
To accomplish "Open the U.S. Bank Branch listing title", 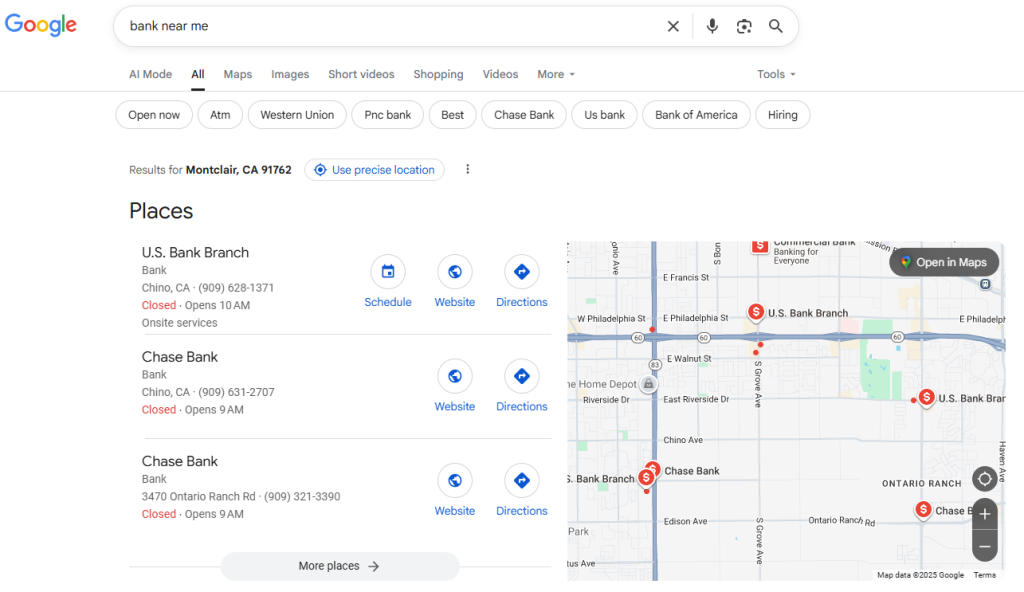I will tap(195, 252).
